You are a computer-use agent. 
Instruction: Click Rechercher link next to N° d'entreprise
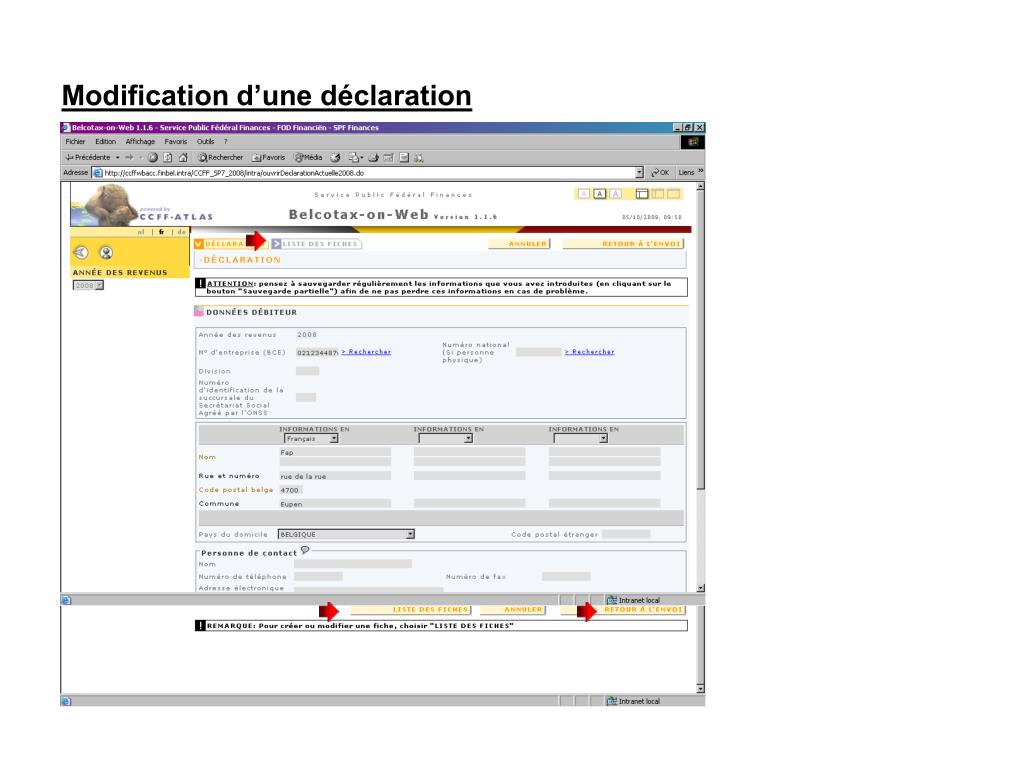click(x=366, y=352)
